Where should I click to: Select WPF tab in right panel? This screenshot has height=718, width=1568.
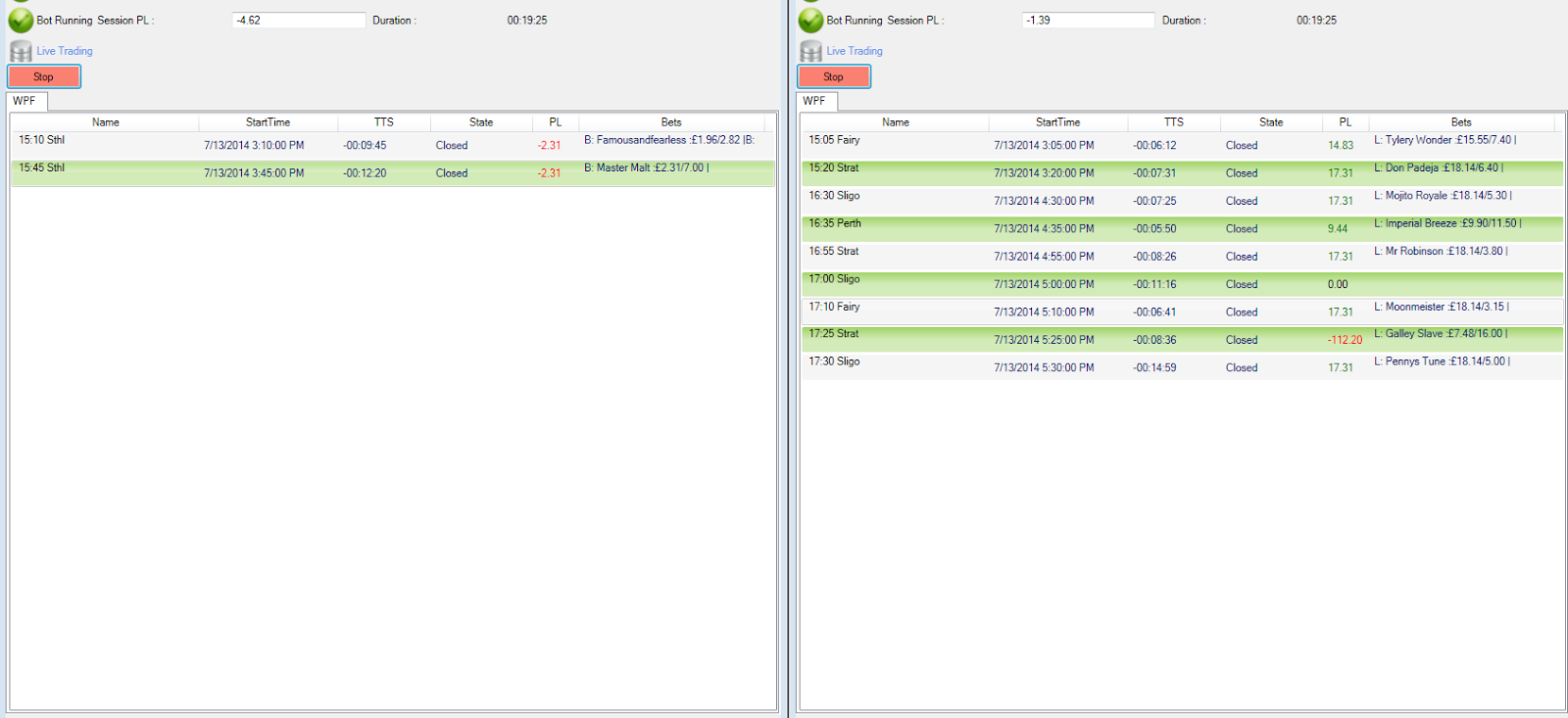click(816, 101)
